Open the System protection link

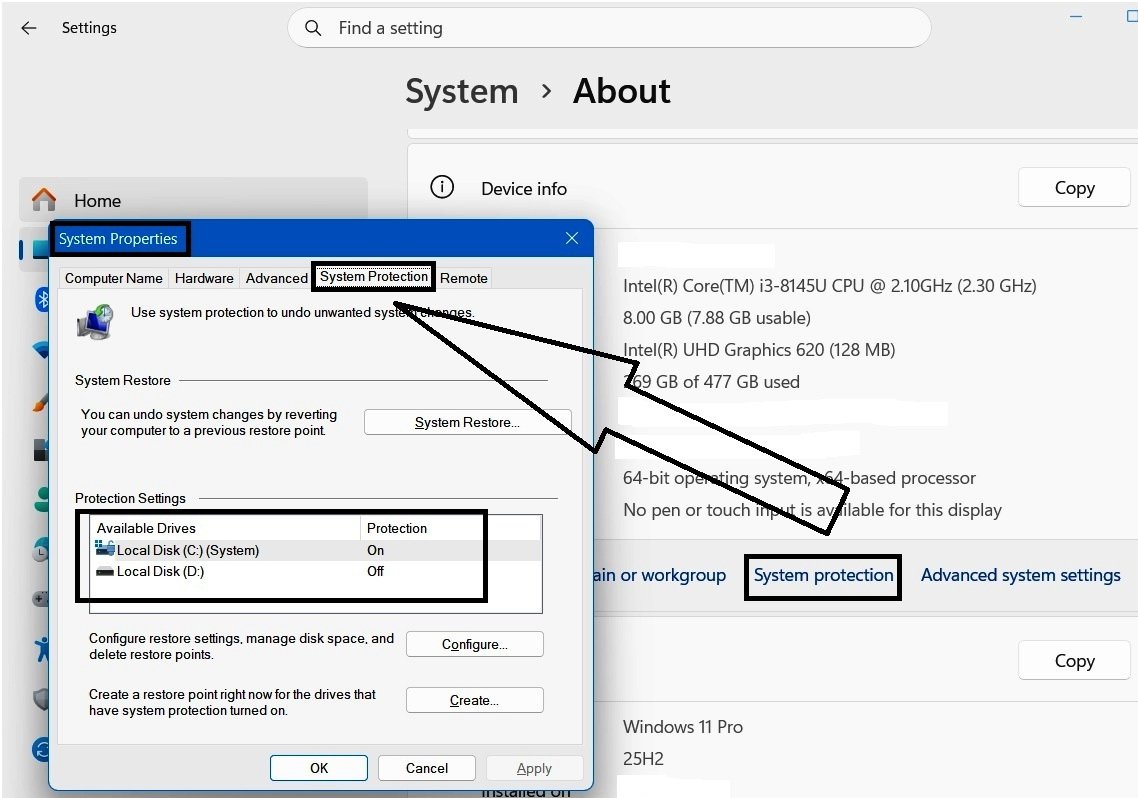click(x=823, y=575)
